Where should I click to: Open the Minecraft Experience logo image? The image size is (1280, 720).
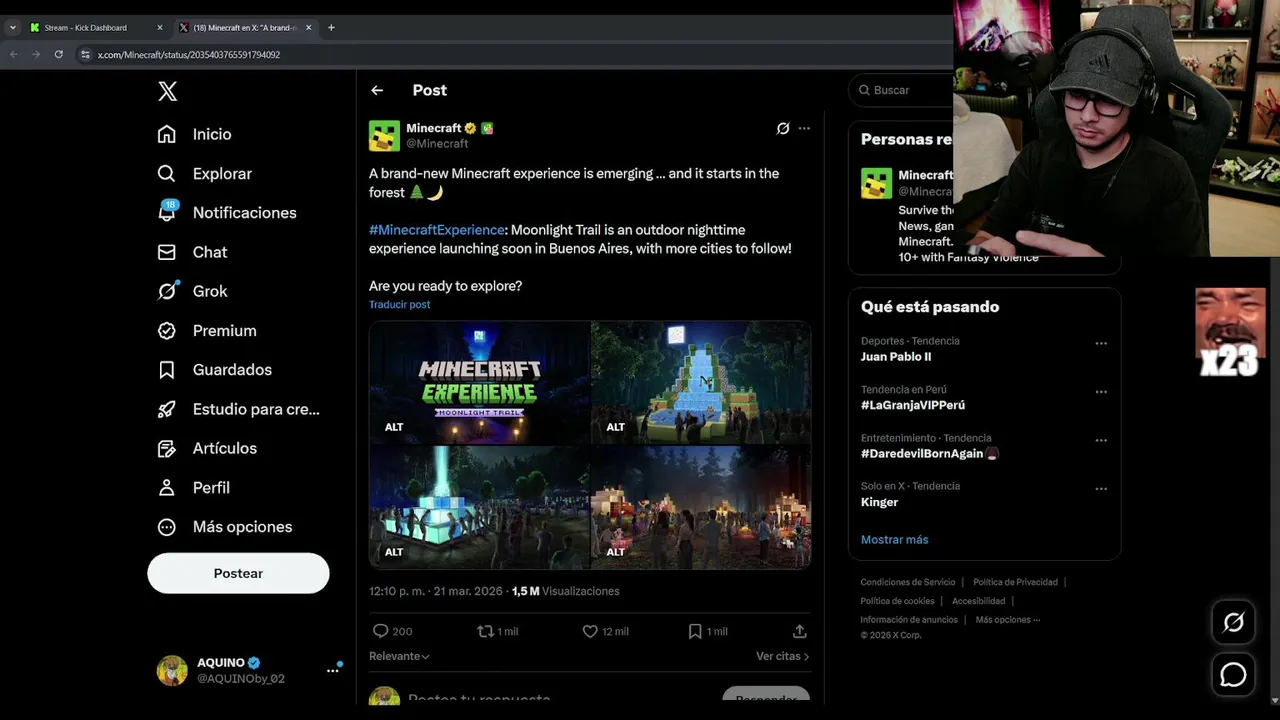tap(479, 382)
